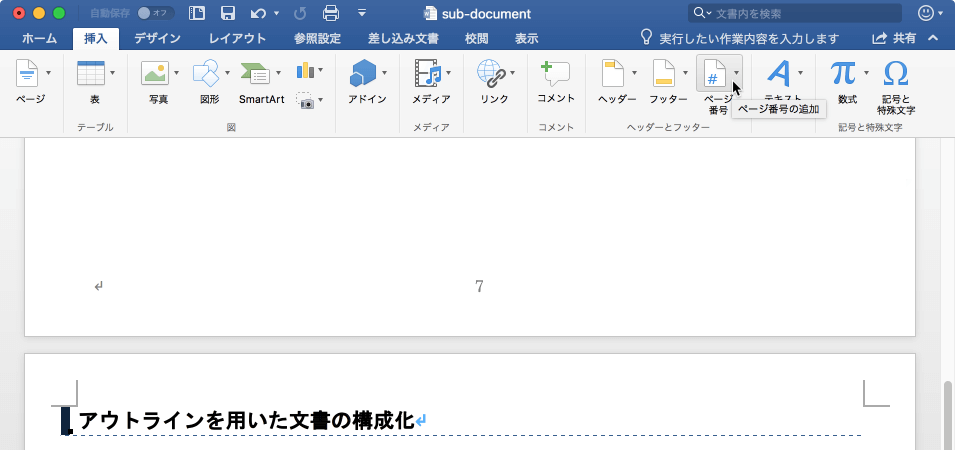Open the SmartArt dropdown arrow

[278, 73]
